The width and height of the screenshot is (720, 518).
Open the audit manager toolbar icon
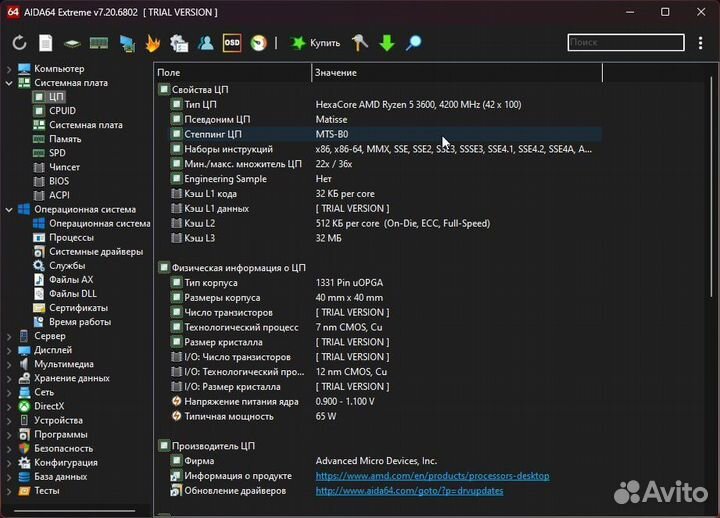(x=179, y=43)
